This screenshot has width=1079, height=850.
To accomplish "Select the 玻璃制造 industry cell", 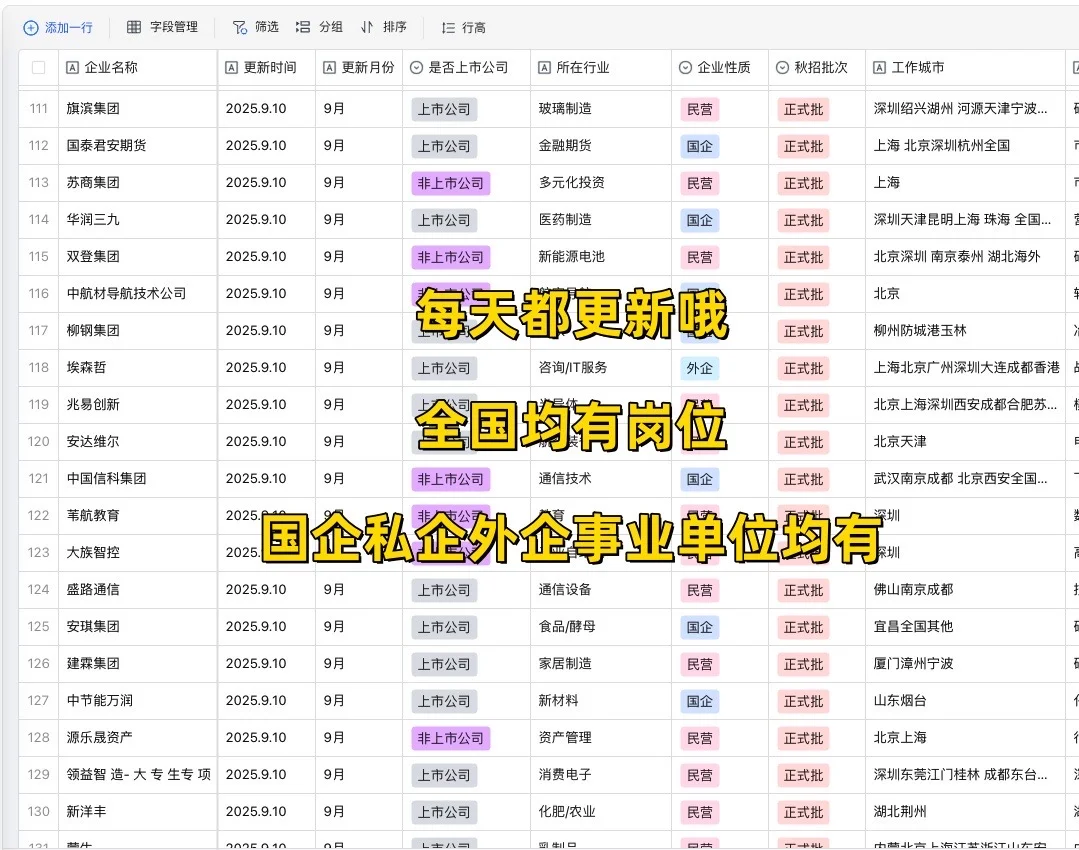I will pos(601,109).
